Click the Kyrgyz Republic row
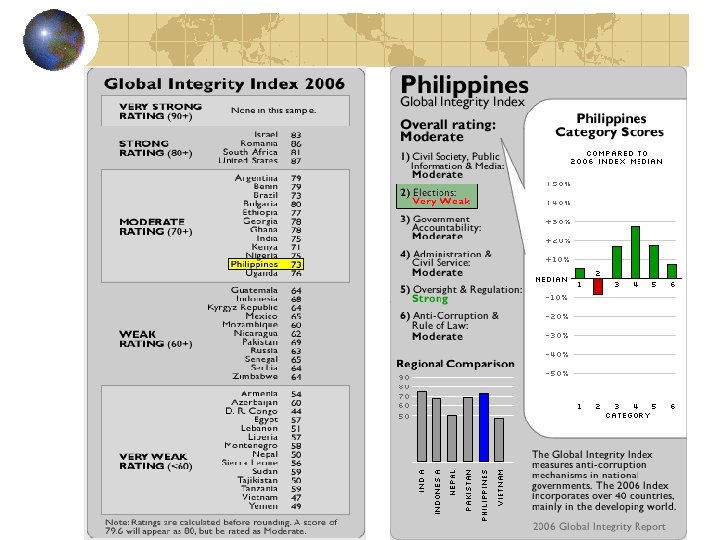The height and width of the screenshot is (540, 720). click(x=254, y=308)
